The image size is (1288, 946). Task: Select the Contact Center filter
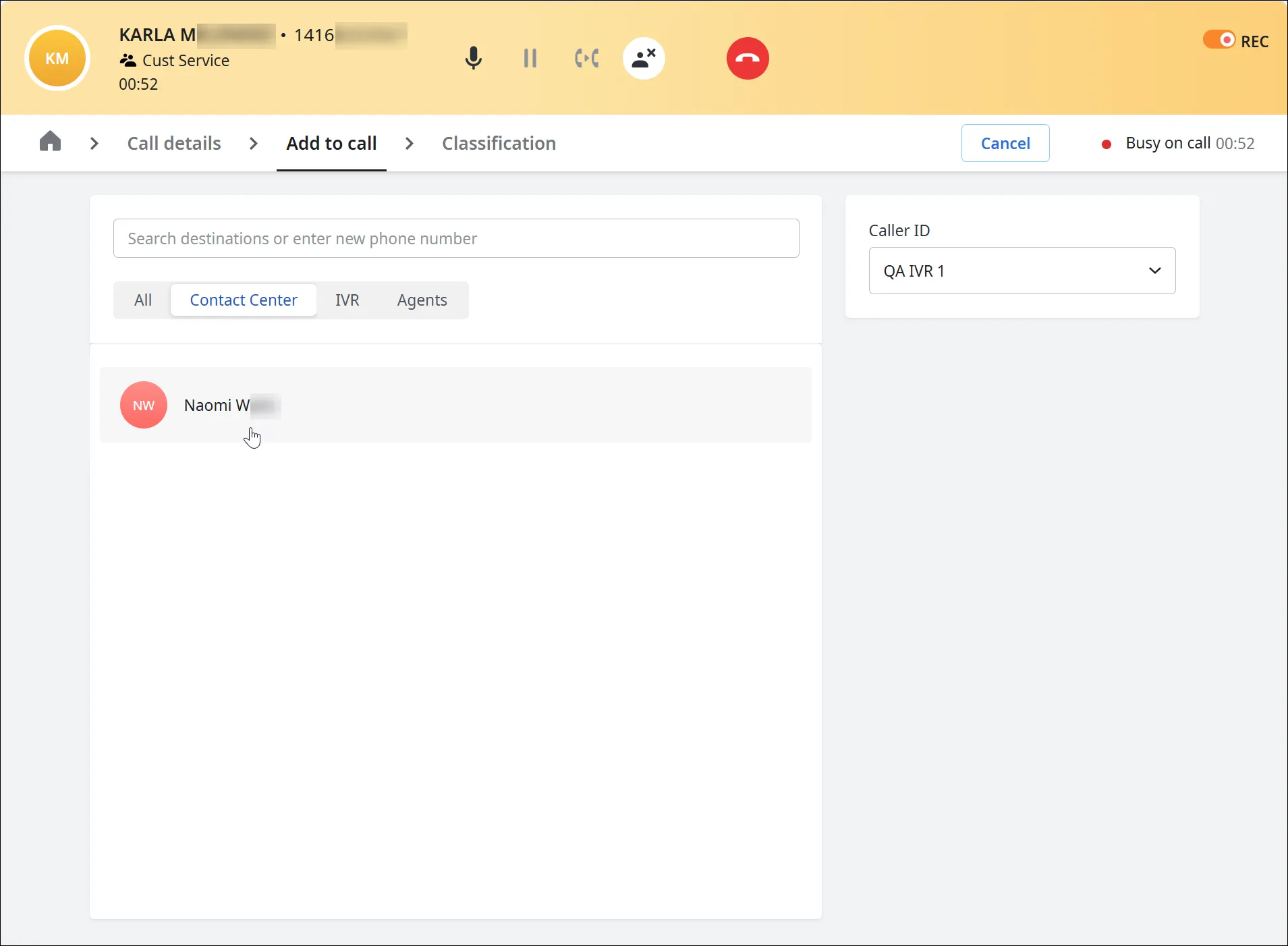tap(244, 300)
